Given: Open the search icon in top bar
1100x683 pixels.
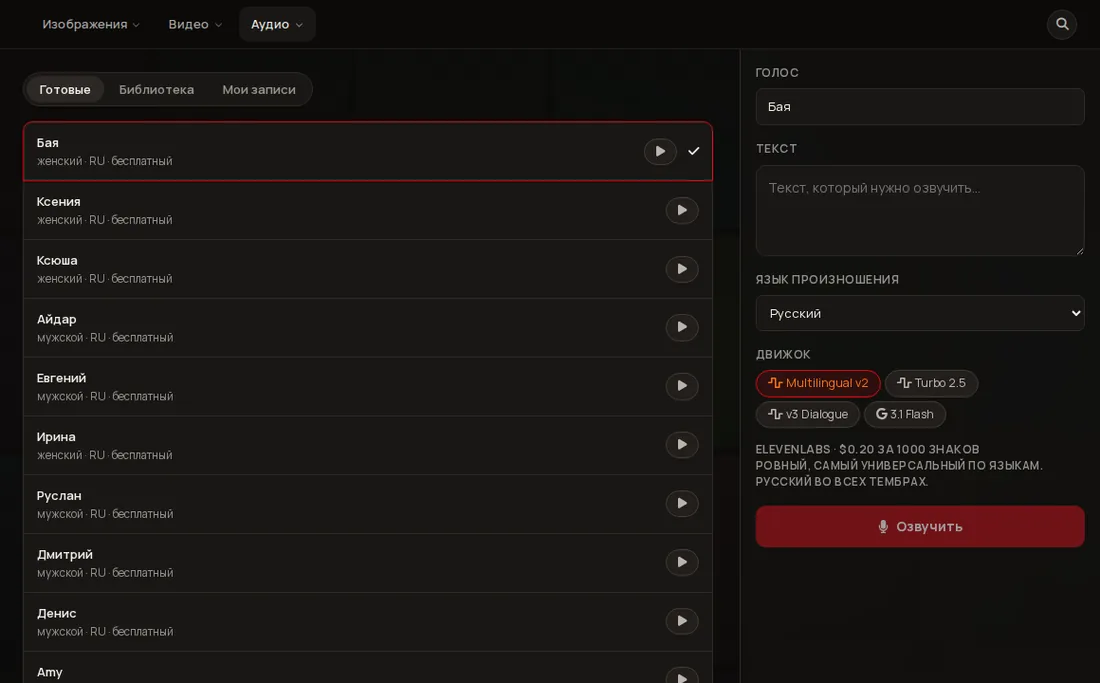Looking at the screenshot, I should 1062,25.
